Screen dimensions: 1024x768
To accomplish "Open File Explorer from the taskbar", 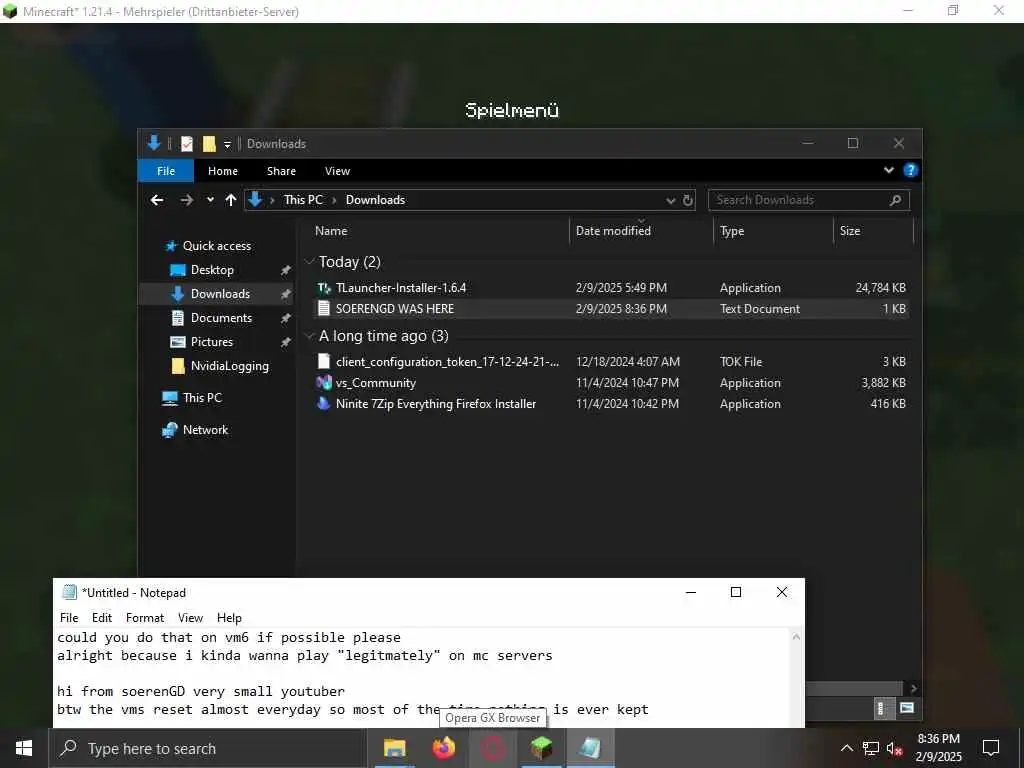I will (x=394, y=748).
